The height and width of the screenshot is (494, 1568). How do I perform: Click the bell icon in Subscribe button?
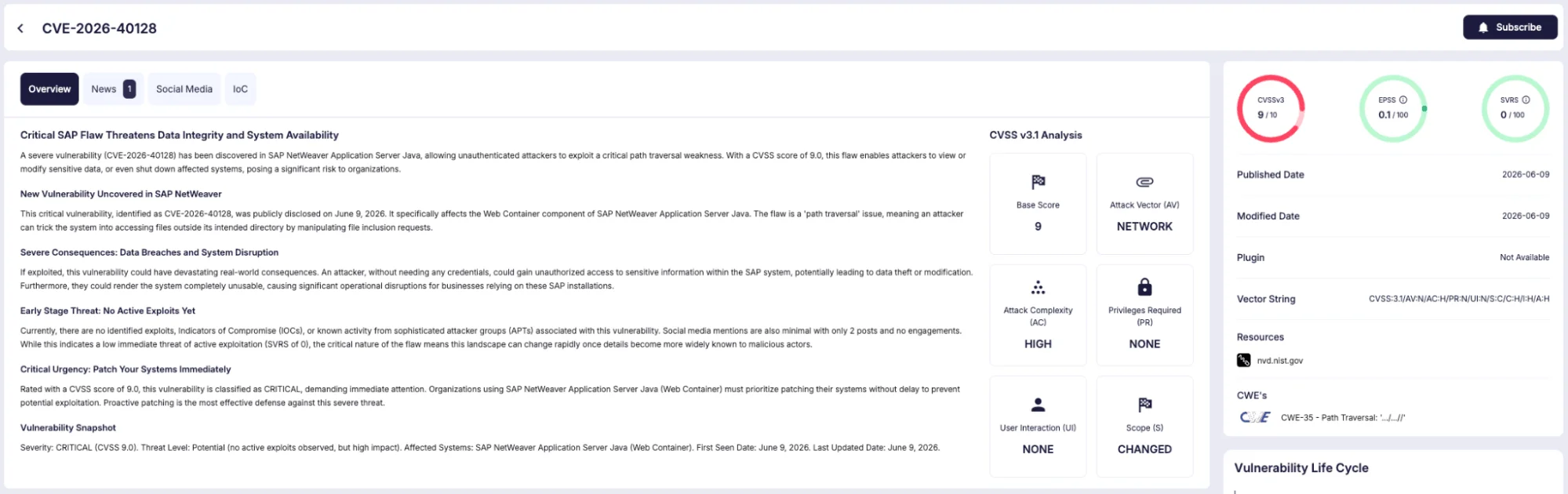[x=1483, y=27]
